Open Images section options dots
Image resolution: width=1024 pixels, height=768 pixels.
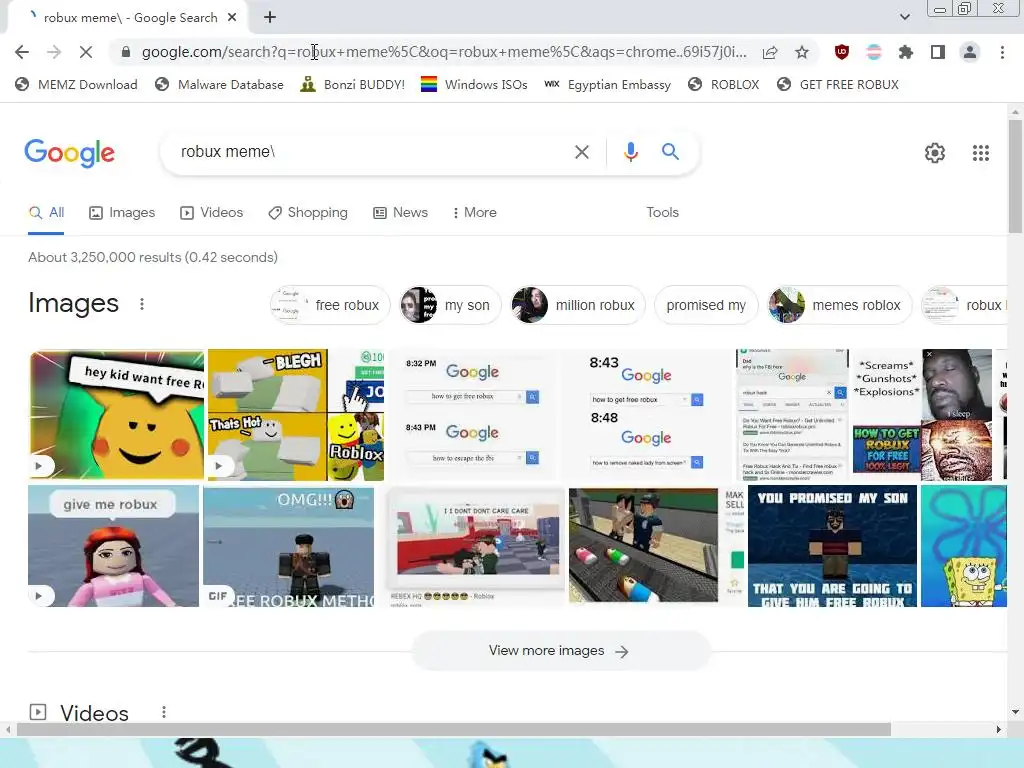[x=142, y=304]
